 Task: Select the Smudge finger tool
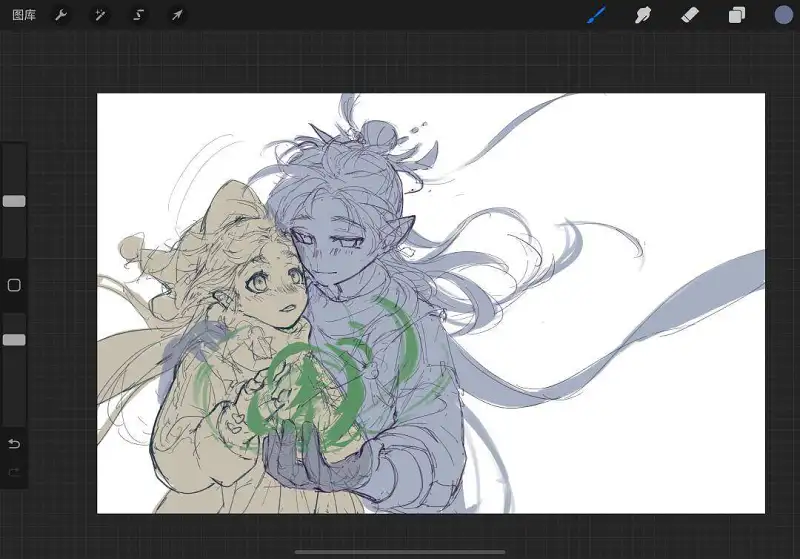tap(643, 15)
